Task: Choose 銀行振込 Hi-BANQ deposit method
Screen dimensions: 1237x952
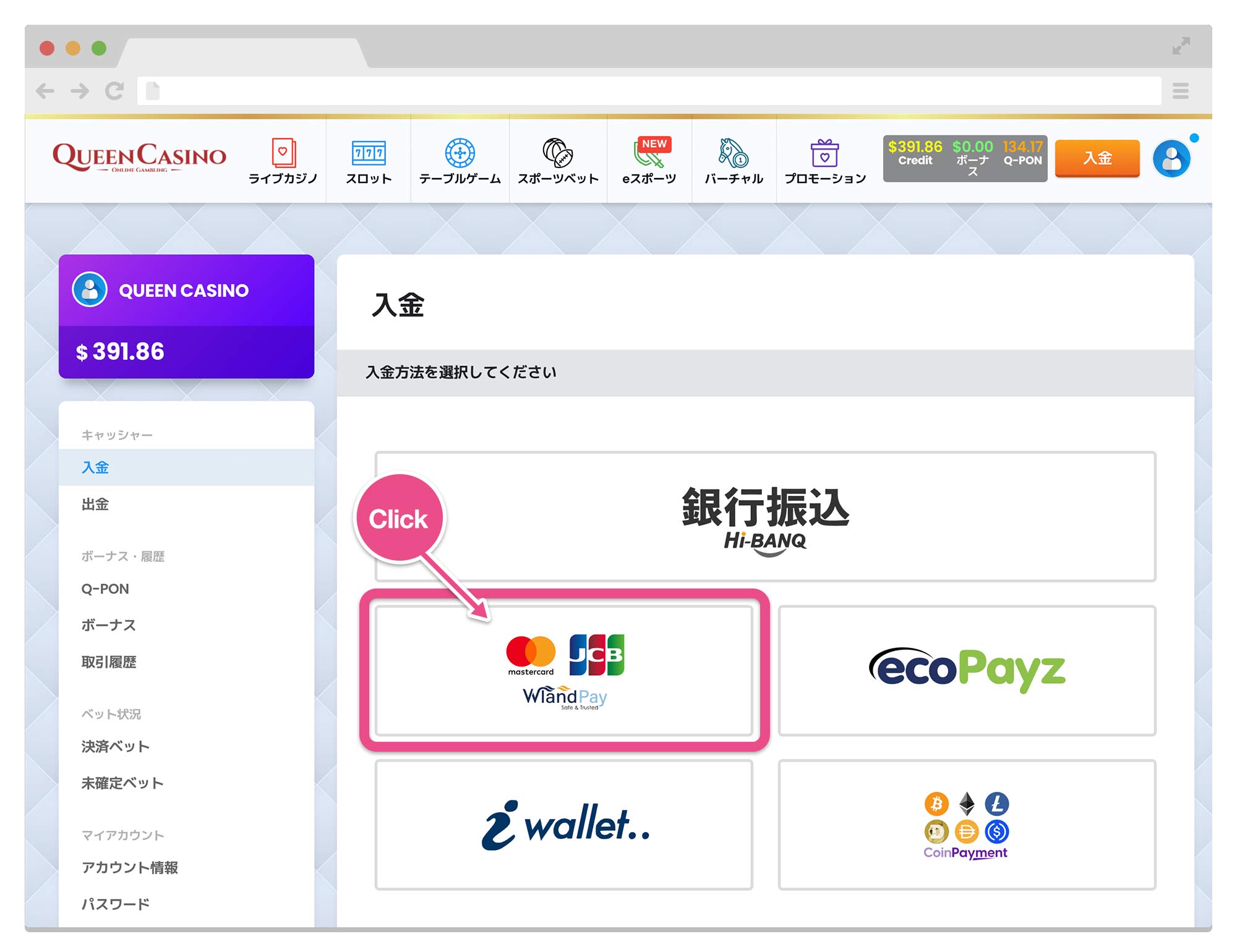Action: [x=765, y=517]
